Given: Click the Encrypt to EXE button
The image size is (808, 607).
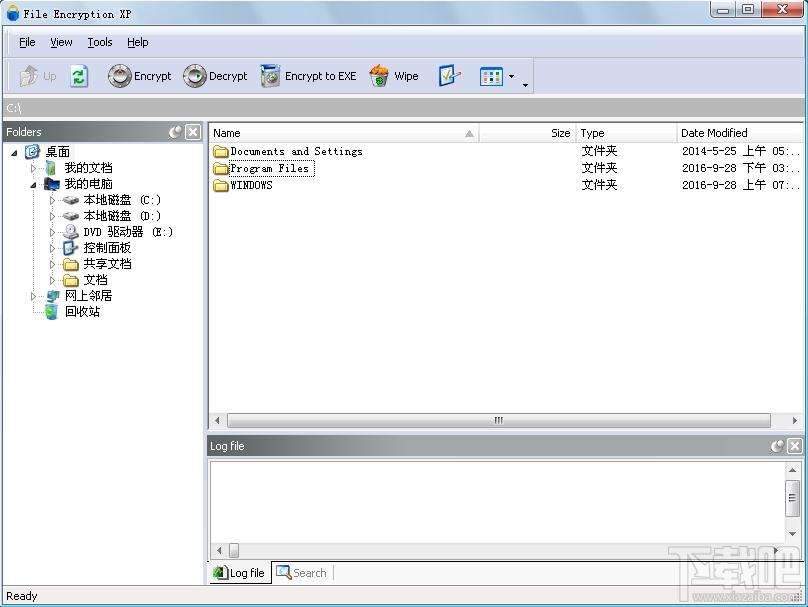Looking at the screenshot, I should pyautogui.click(x=308, y=76).
